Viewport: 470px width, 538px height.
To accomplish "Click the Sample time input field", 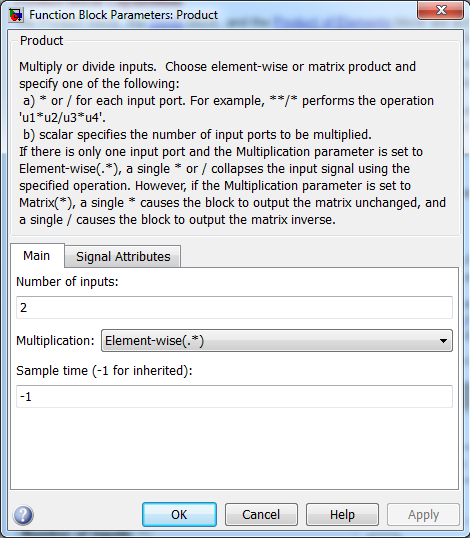I will (x=234, y=397).
